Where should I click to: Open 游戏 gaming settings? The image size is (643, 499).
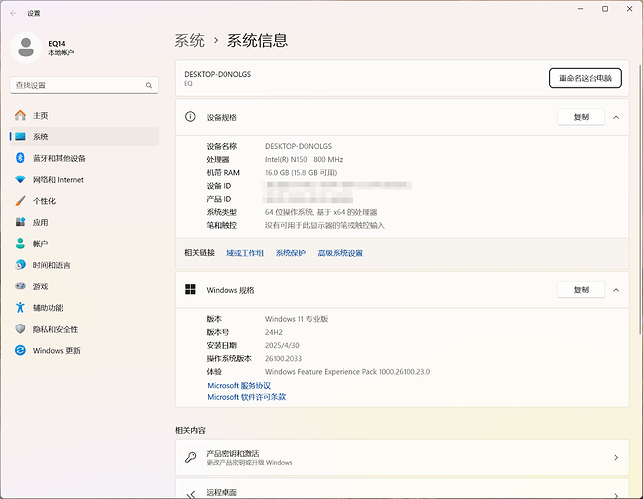tap(40, 286)
